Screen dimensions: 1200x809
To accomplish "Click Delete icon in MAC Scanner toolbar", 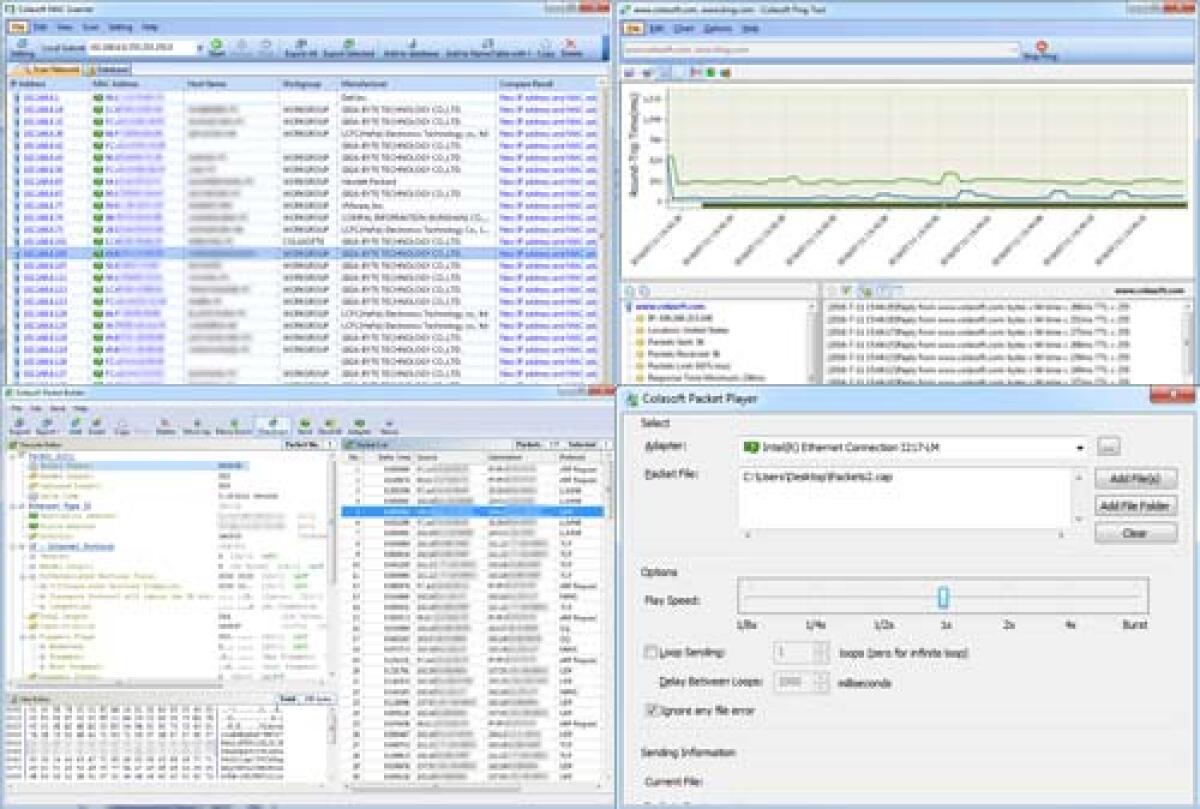I will 572,46.
